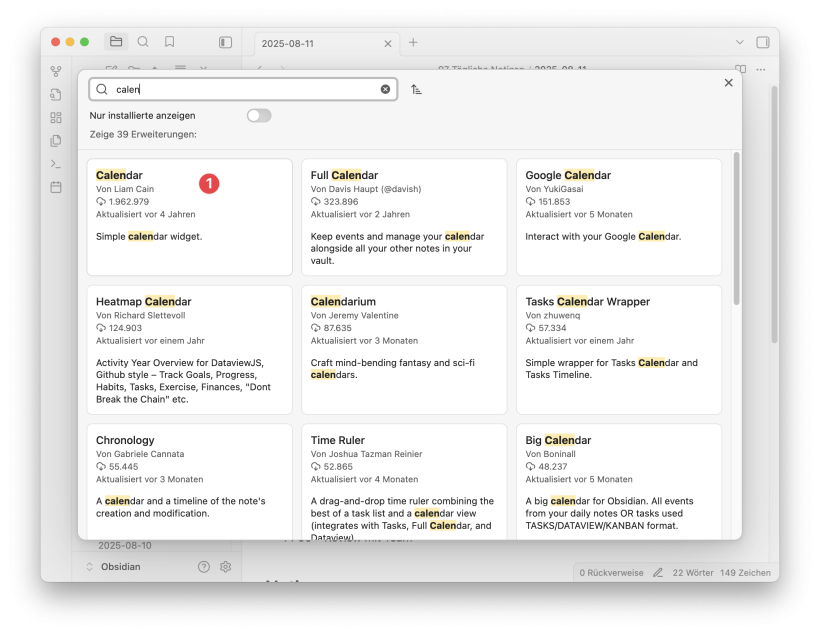Click Simple calendar widget description
The height and width of the screenshot is (635, 820).
[149, 236]
